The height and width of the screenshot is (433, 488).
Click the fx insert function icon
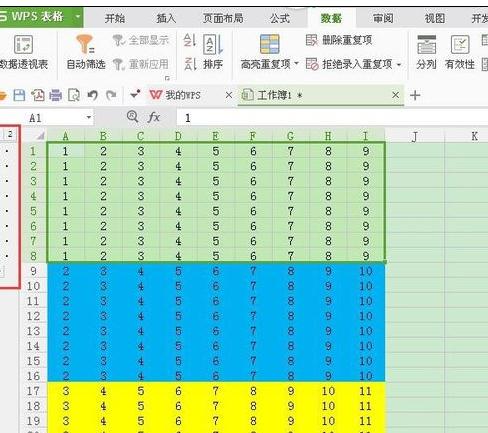click(154, 117)
